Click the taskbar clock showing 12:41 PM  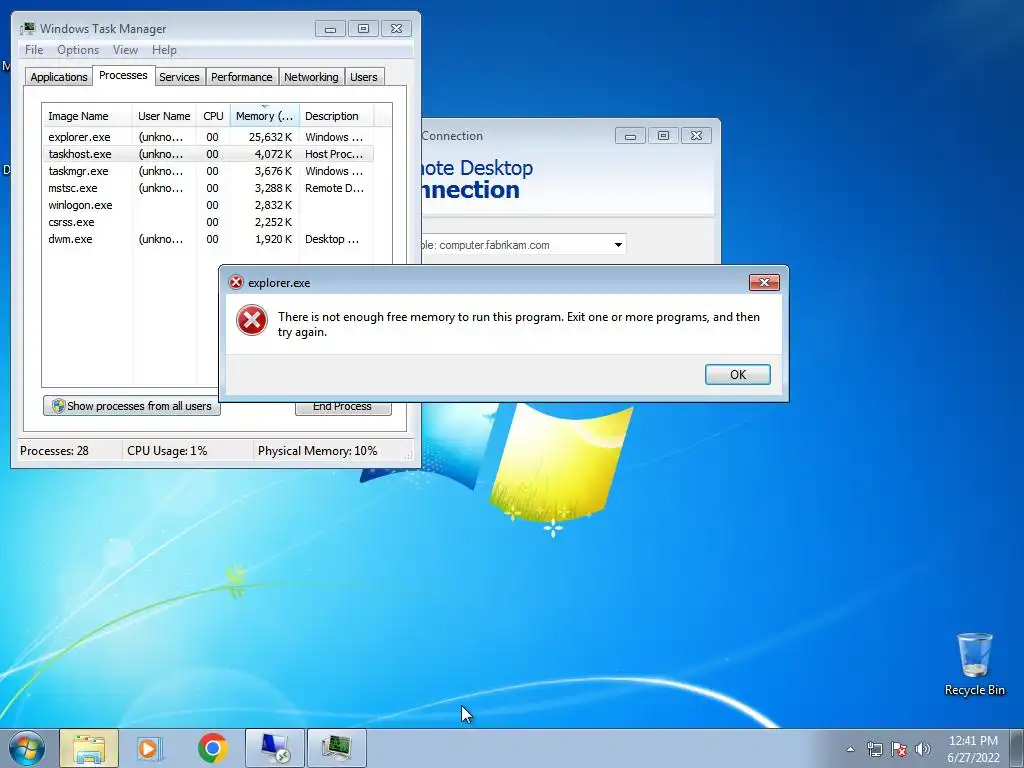[x=973, y=741]
